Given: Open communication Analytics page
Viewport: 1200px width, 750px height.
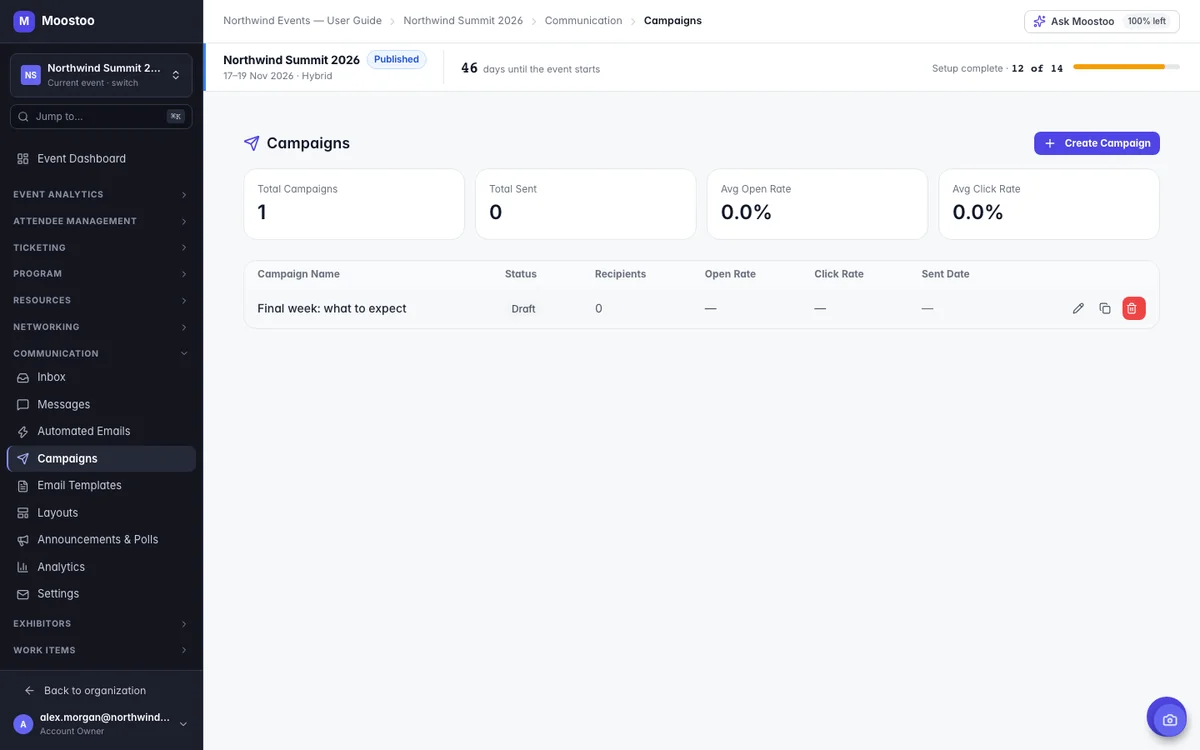Looking at the screenshot, I should click(x=101, y=567).
